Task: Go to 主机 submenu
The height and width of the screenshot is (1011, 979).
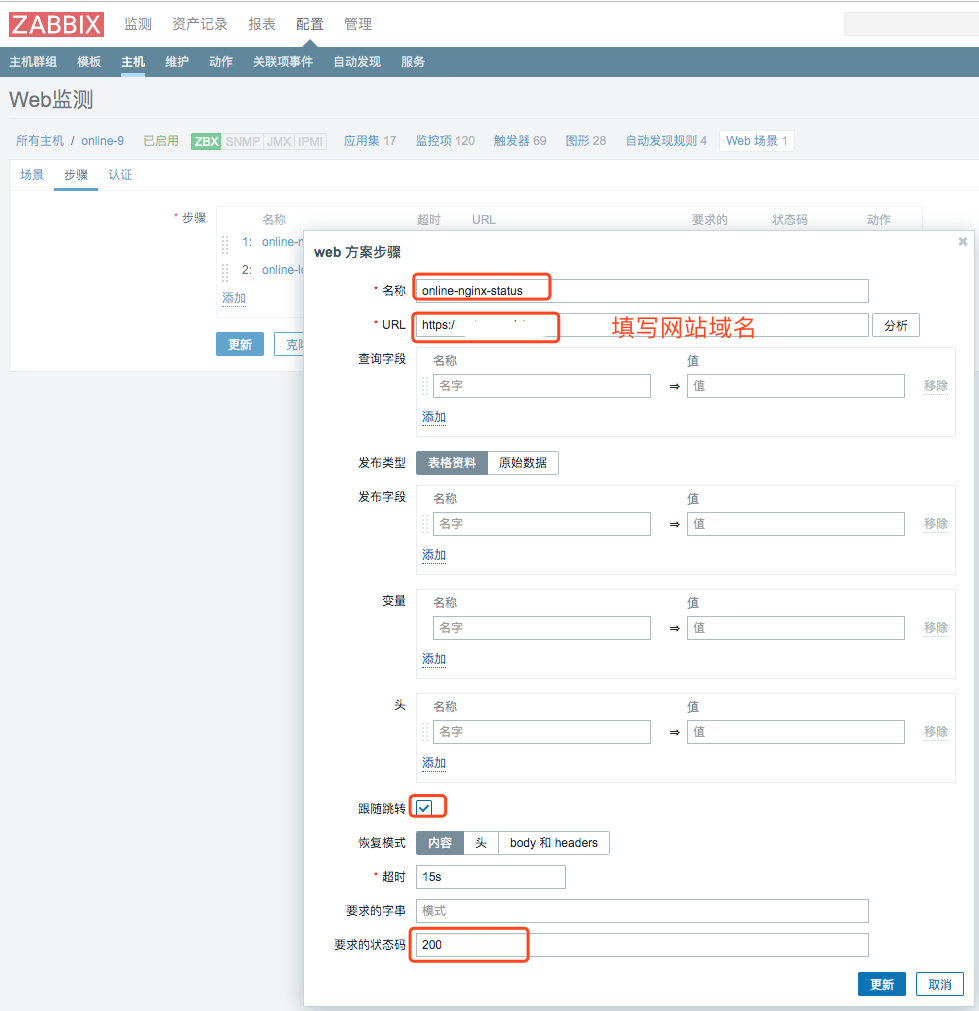Action: coord(133,62)
